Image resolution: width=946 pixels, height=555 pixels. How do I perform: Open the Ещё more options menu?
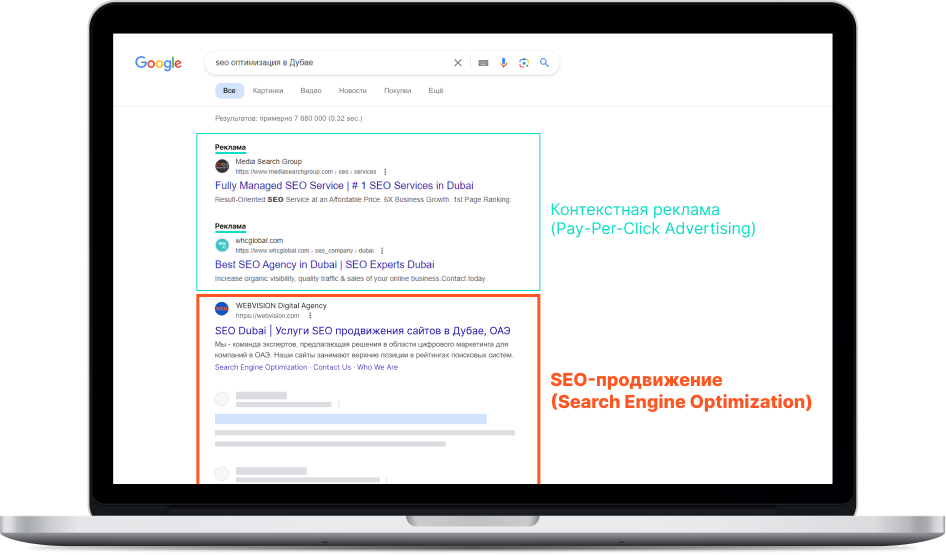(436, 91)
